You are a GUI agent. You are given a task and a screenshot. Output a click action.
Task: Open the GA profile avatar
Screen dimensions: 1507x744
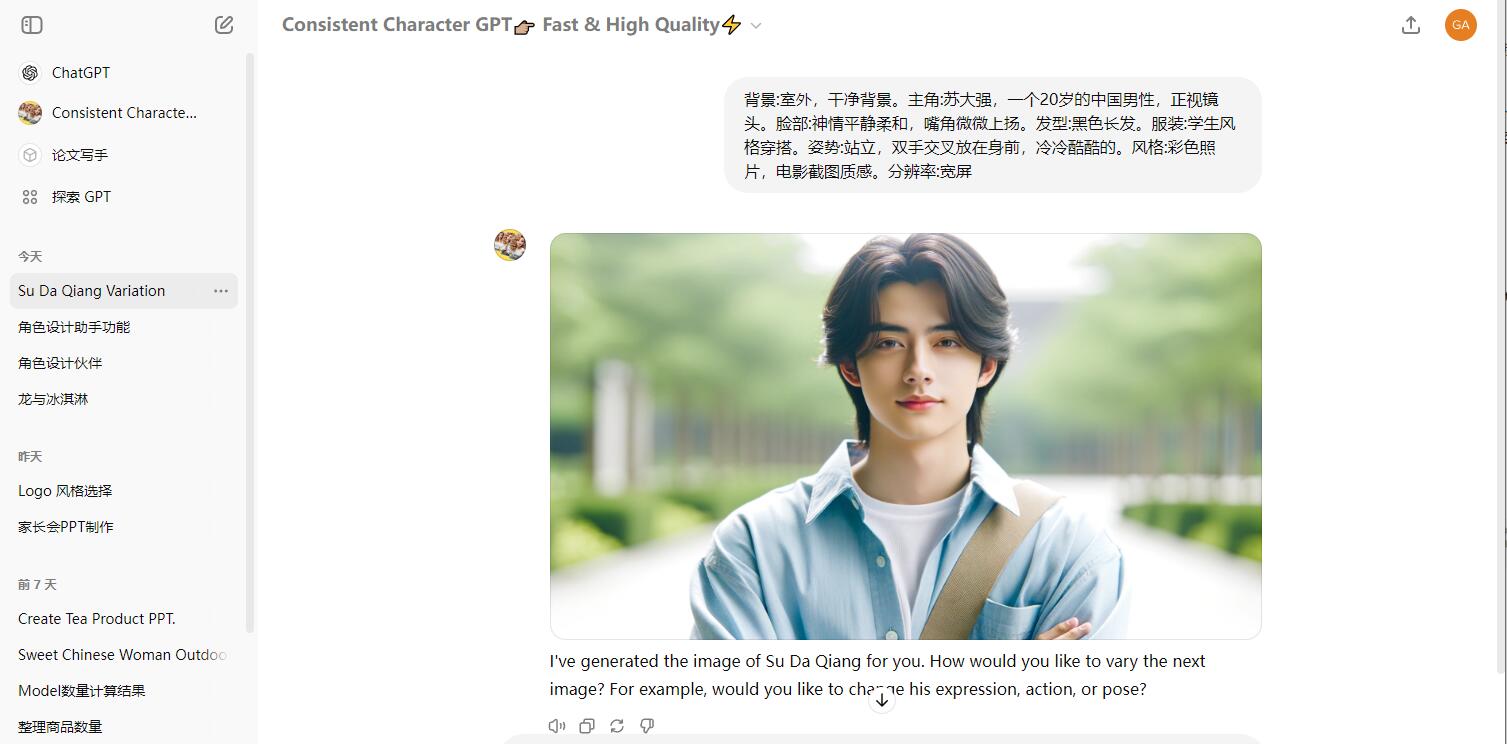(1461, 25)
